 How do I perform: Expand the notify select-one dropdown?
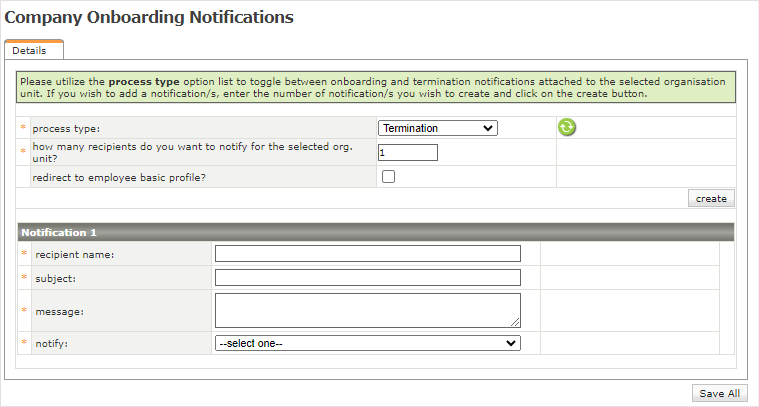(367, 343)
